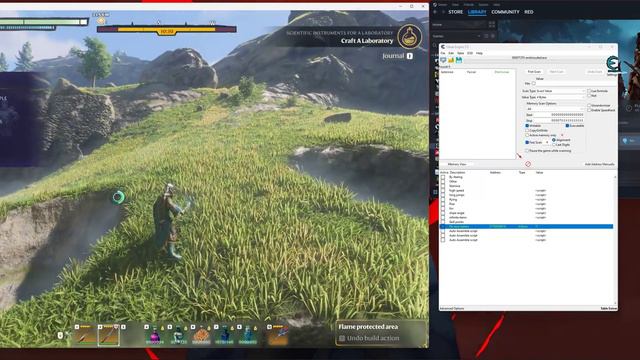Viewport: 640px width, 360px height.
Task: Toggle the Hex checkbox
Action: coord(533,83)
